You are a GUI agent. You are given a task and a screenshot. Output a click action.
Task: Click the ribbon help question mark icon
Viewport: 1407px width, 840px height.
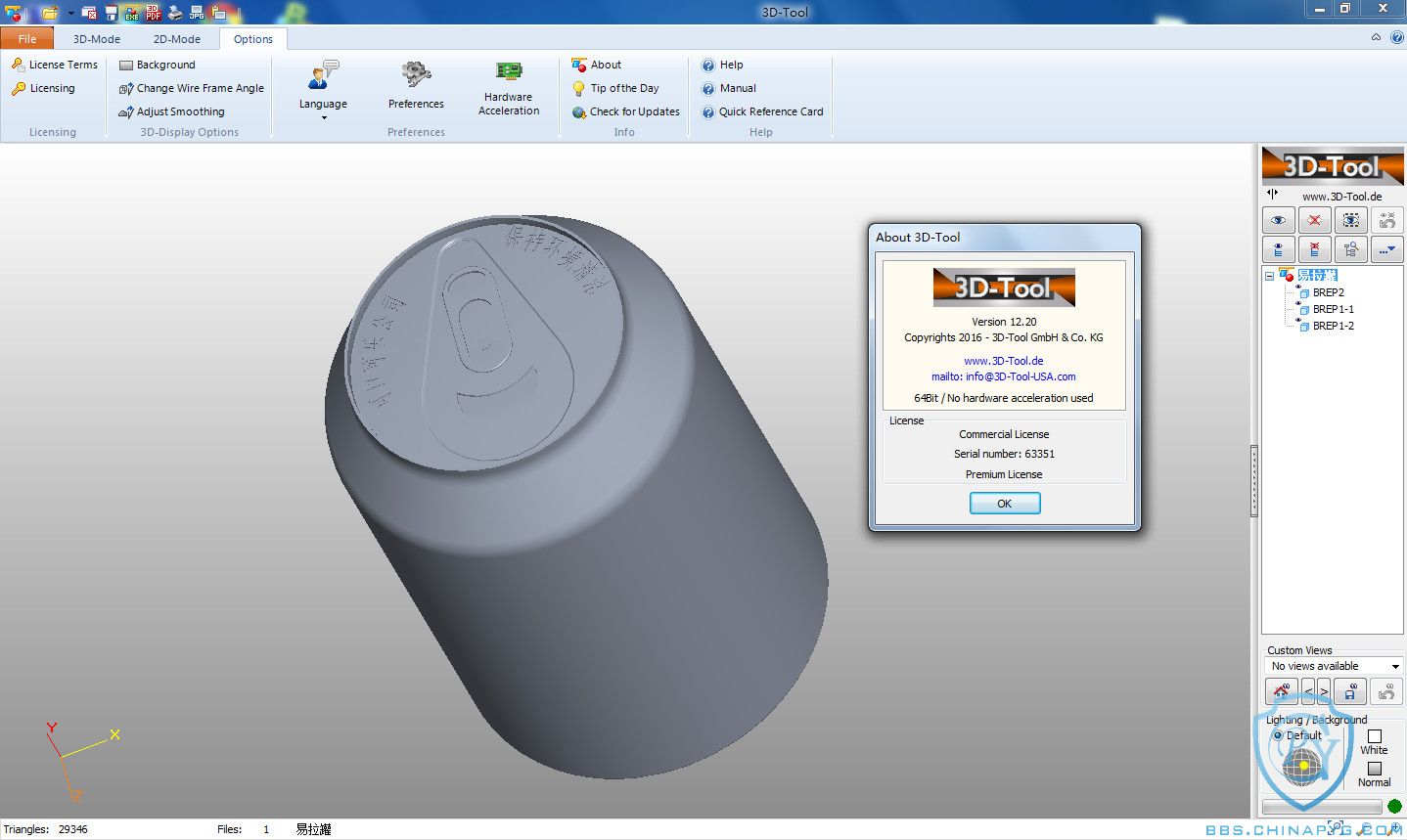click(1396, 37)
